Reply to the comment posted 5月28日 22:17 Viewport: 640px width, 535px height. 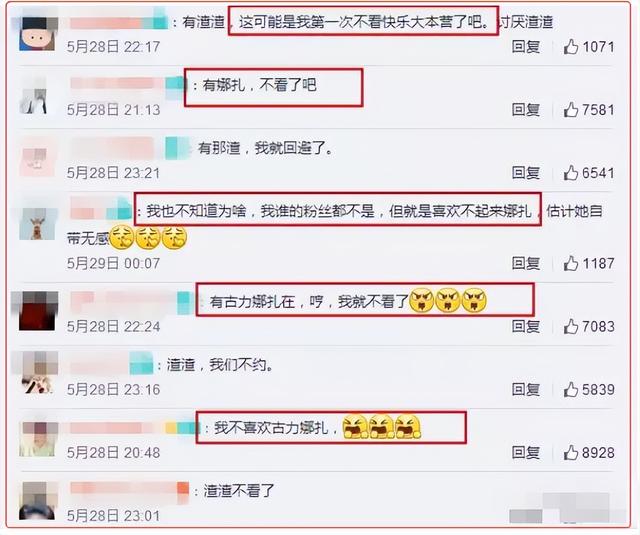[526, 47]
